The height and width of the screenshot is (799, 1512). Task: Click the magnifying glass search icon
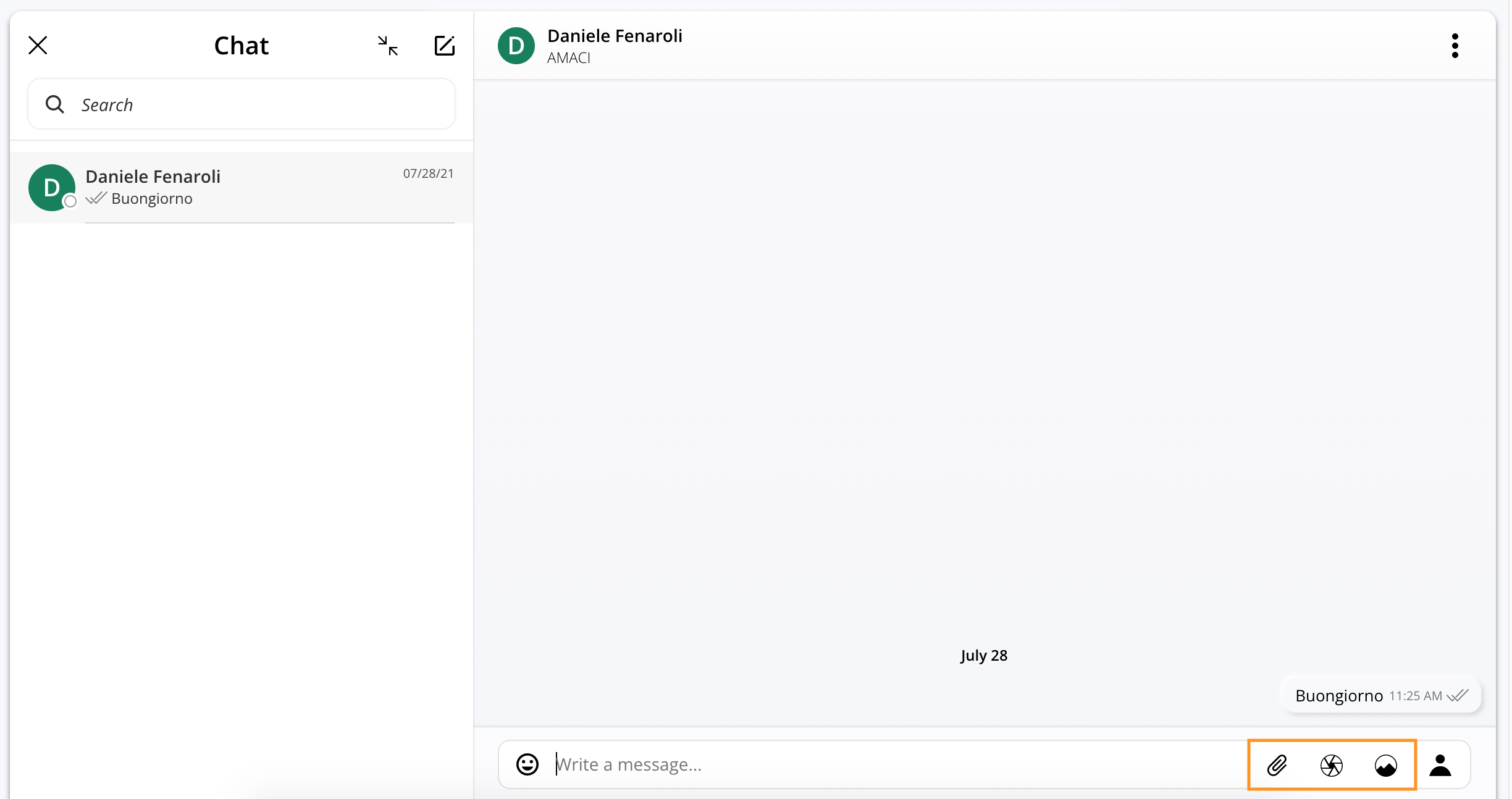pos(55,104)
